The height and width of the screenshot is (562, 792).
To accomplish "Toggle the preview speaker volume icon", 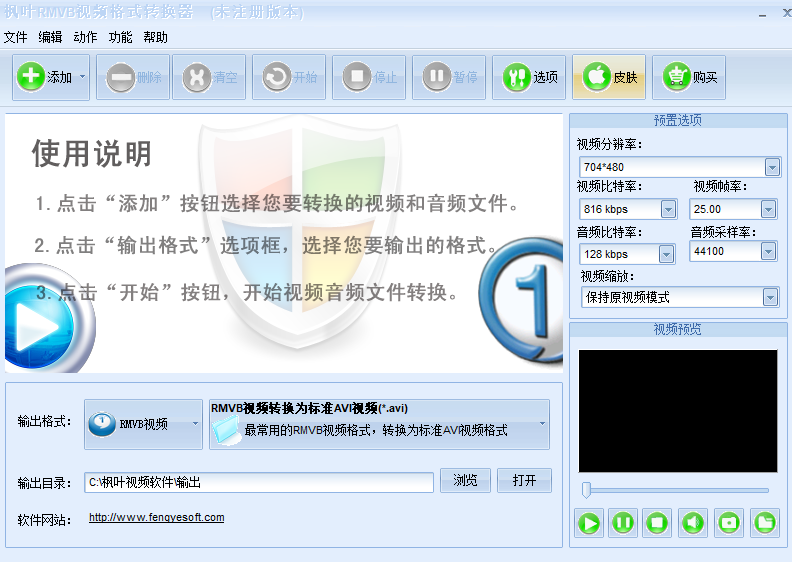I will 692,523.
